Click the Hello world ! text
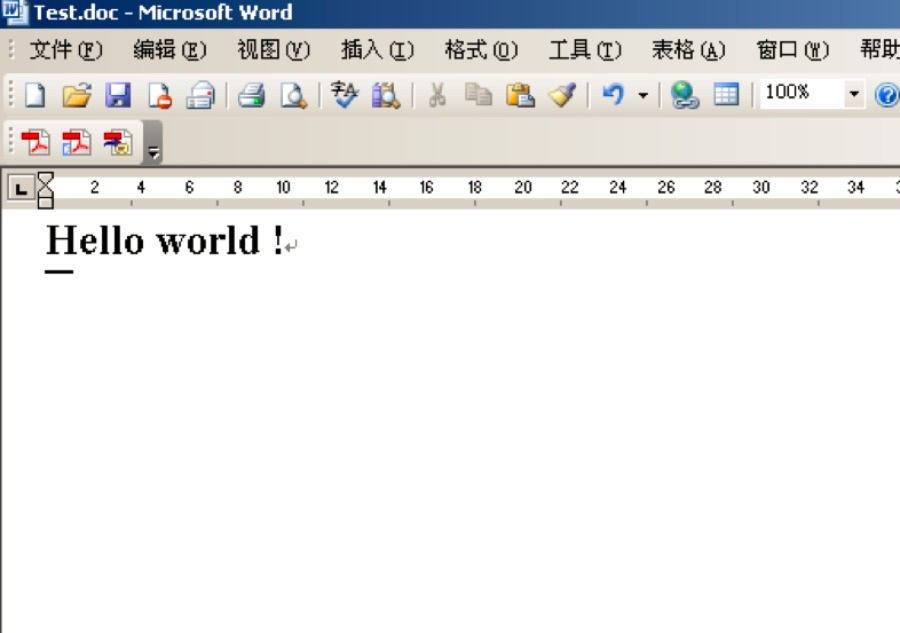900x633 pixels. (165, 240)
